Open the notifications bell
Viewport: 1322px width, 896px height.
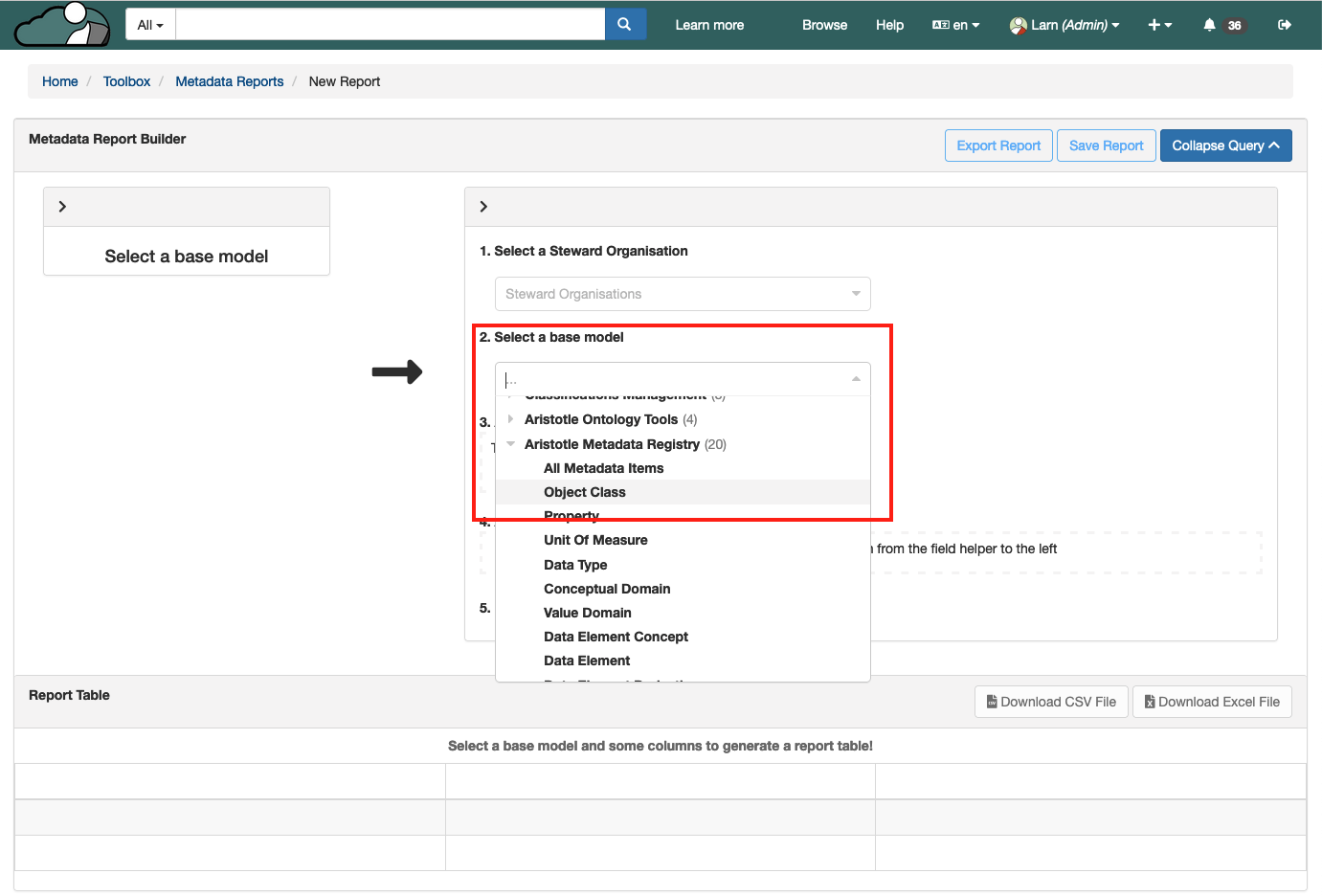[x=1209, y=25]
